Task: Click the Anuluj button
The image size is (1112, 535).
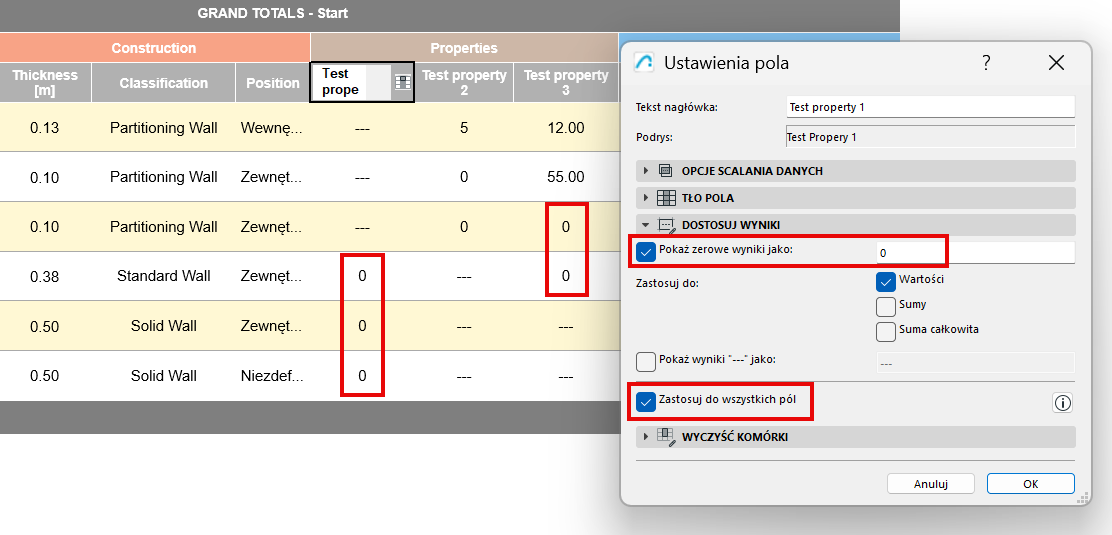Action: tap(930, 484)
